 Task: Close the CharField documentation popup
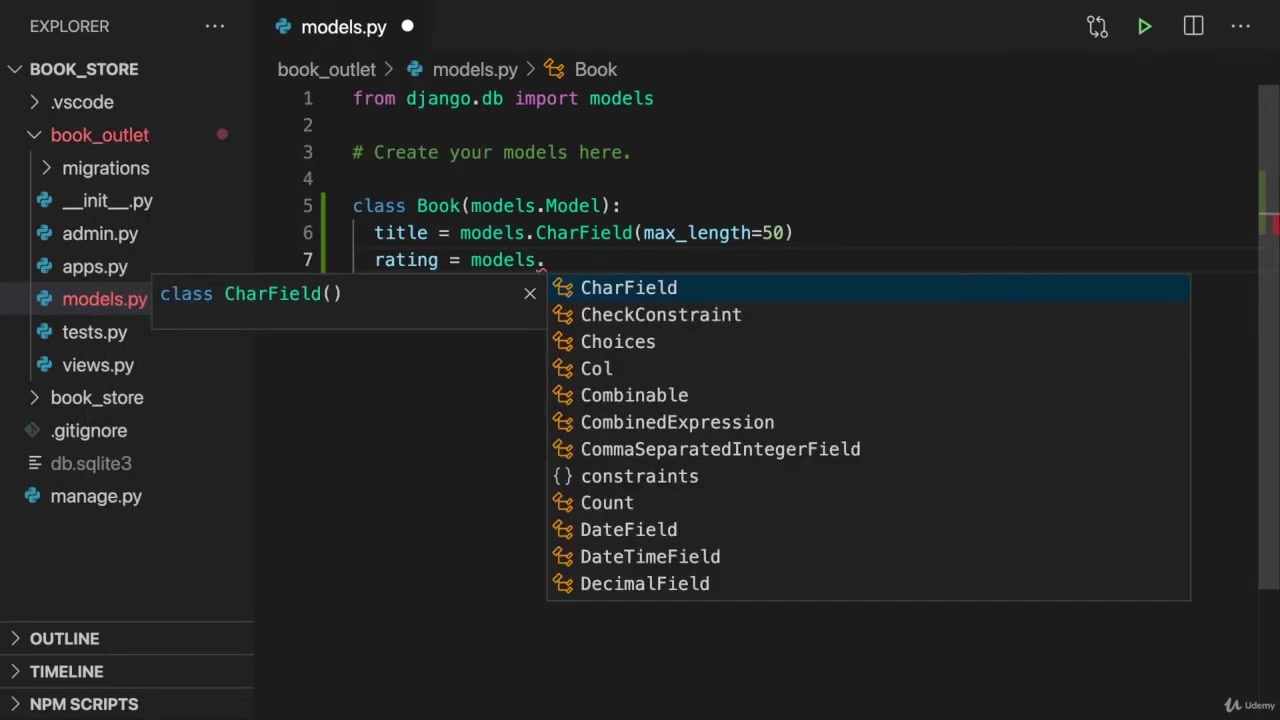(530, 293)
